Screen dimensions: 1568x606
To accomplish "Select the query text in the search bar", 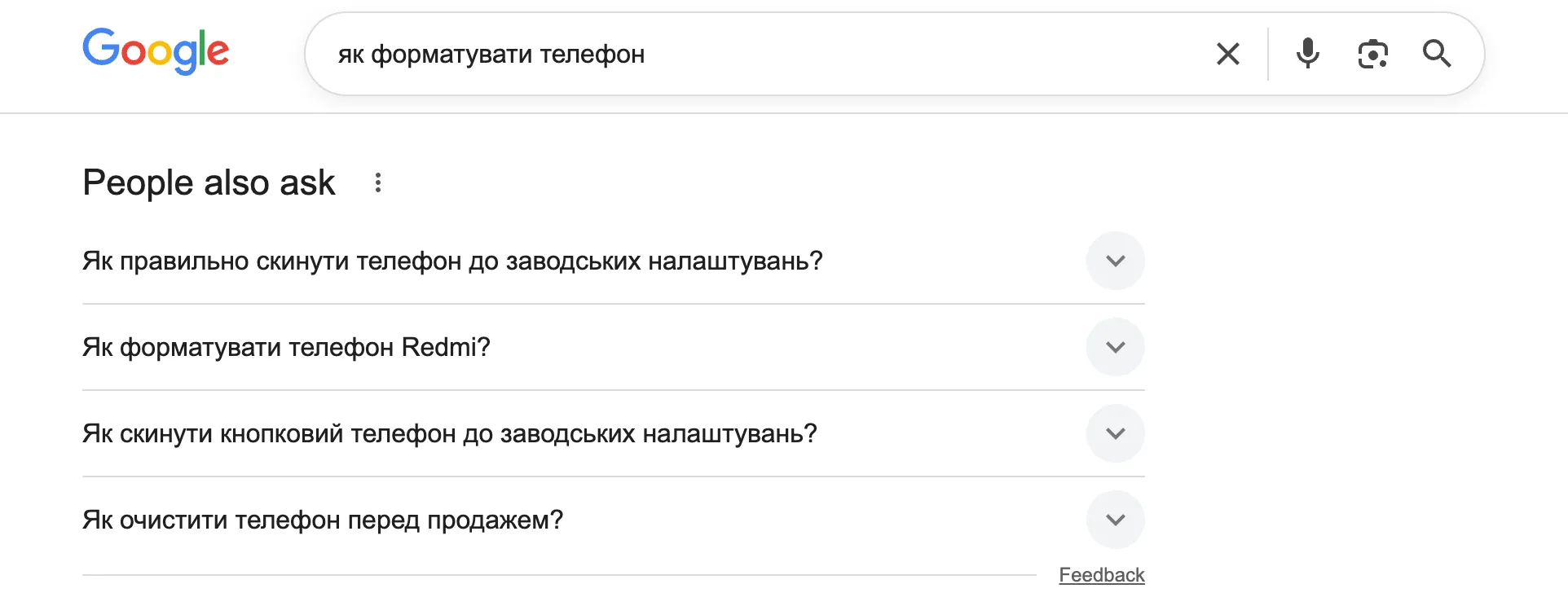I will (492, 54).
